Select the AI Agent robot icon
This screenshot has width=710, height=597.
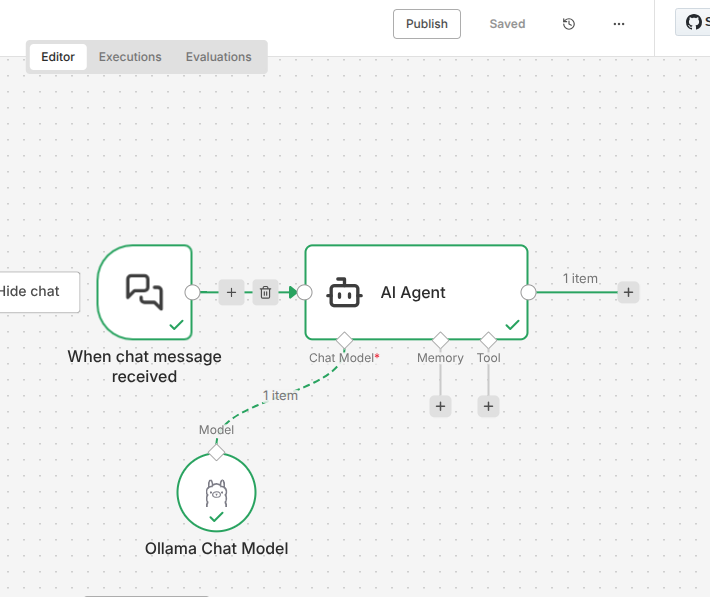coord(345,293)
